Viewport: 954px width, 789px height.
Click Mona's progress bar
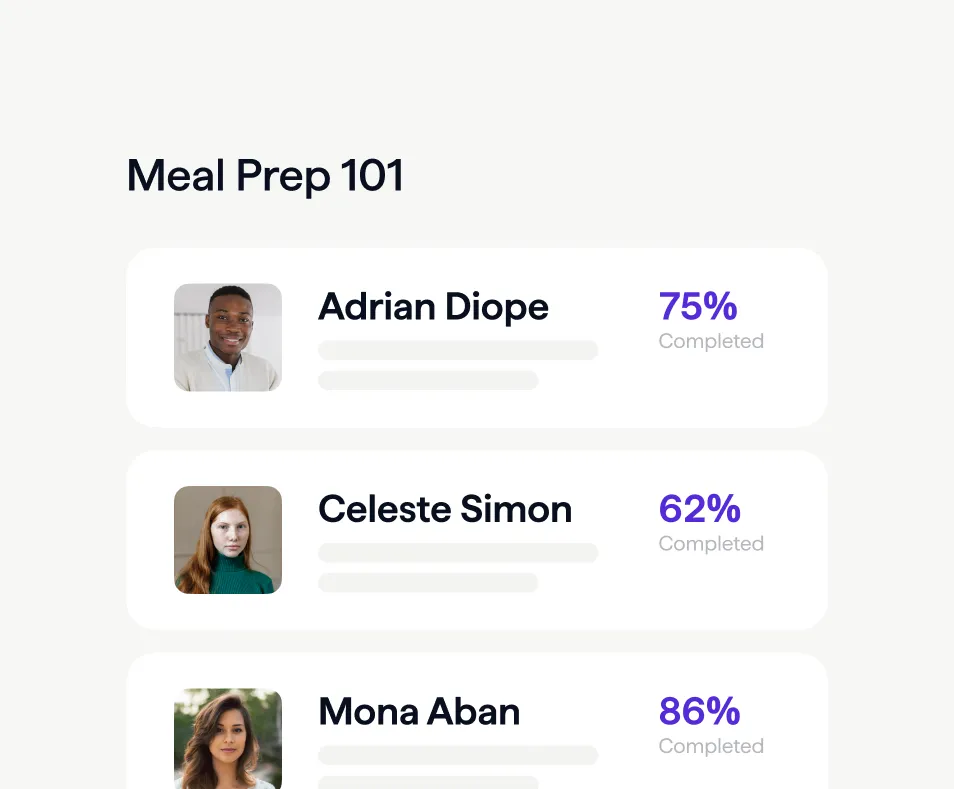pyautogui.click(x=457, y=754)
